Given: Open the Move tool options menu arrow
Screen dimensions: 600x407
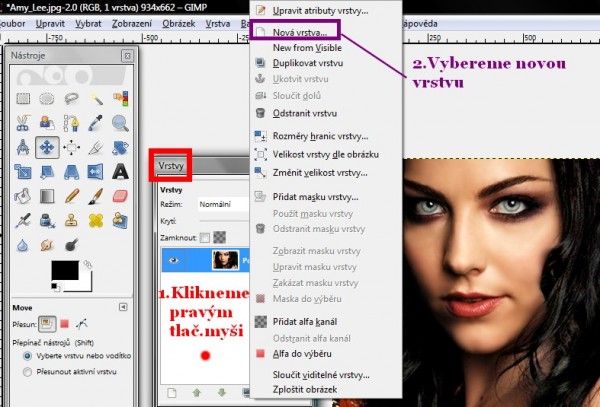Looking at the screenshot, I should (x=123, y=307).
